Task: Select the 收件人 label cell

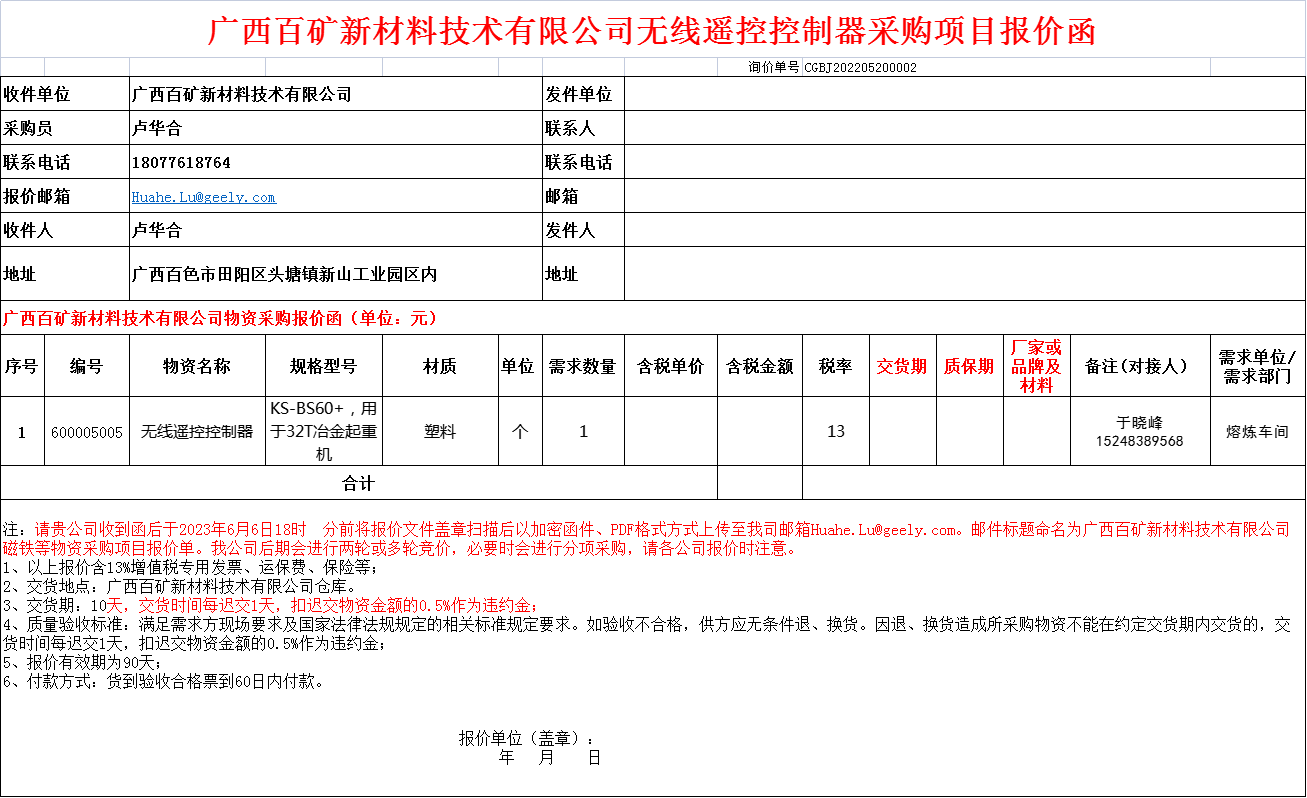Action: [x=65, y=231]
